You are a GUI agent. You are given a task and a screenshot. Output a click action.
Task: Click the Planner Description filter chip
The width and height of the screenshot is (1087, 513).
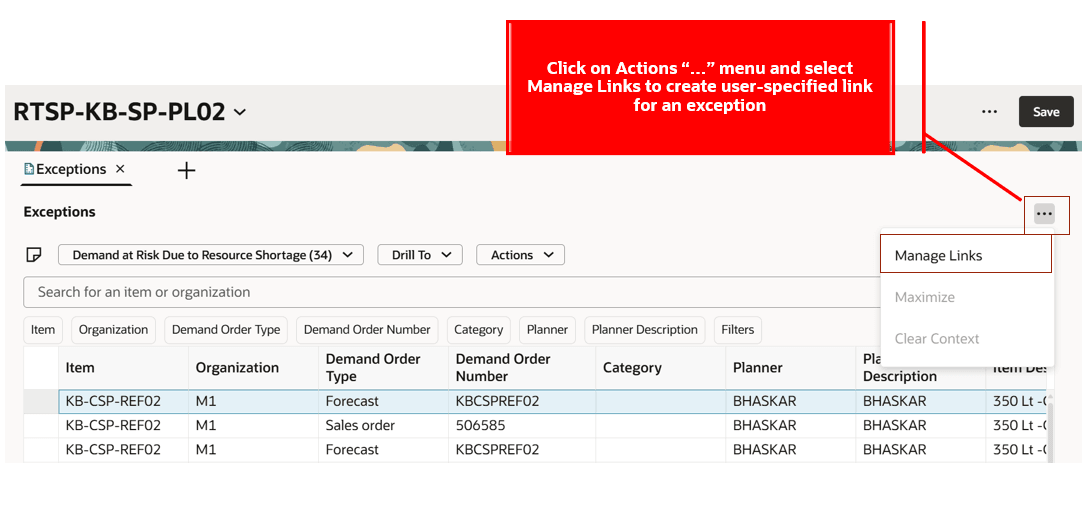click(645, 330)
